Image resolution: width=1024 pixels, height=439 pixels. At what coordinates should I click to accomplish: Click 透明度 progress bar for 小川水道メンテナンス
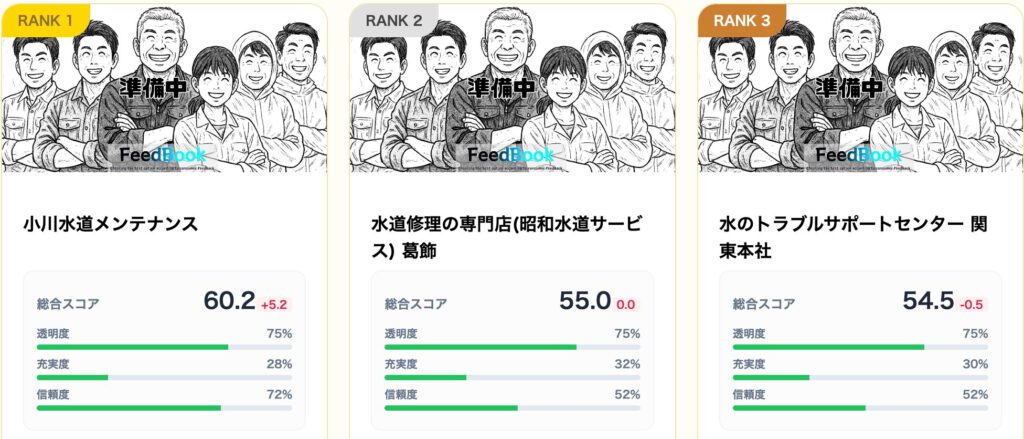click(x=164, y=347)
